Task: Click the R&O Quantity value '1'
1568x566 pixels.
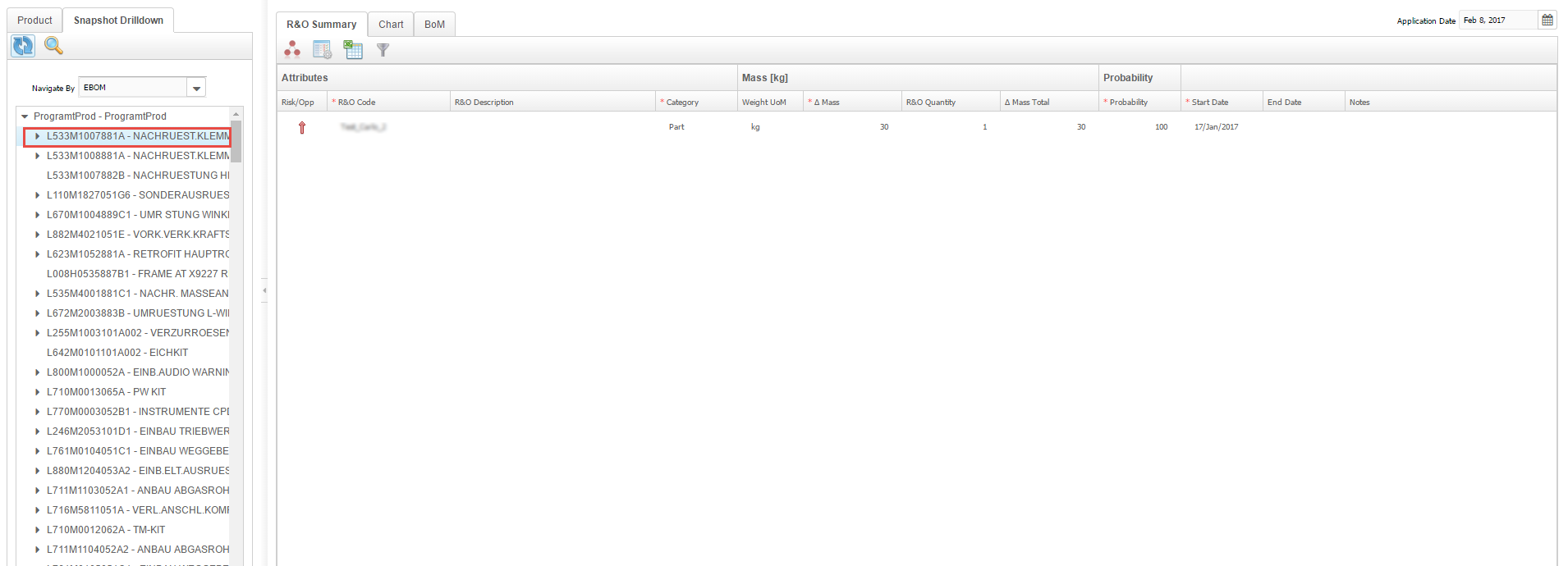Action: click(x=984, y=127)
